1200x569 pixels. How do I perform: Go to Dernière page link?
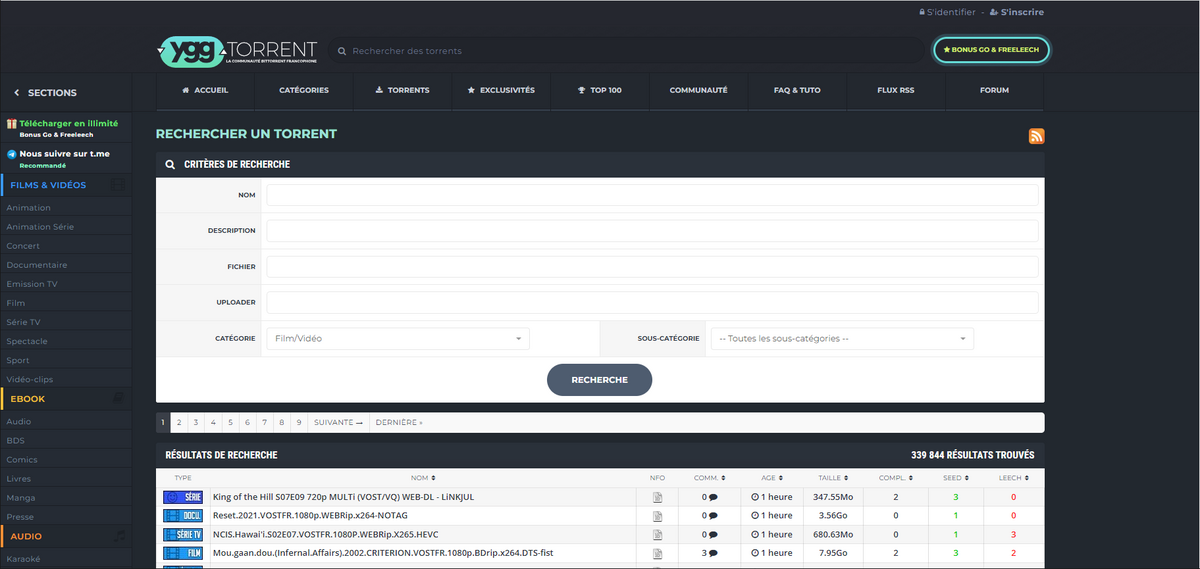[x=399, y=423]
